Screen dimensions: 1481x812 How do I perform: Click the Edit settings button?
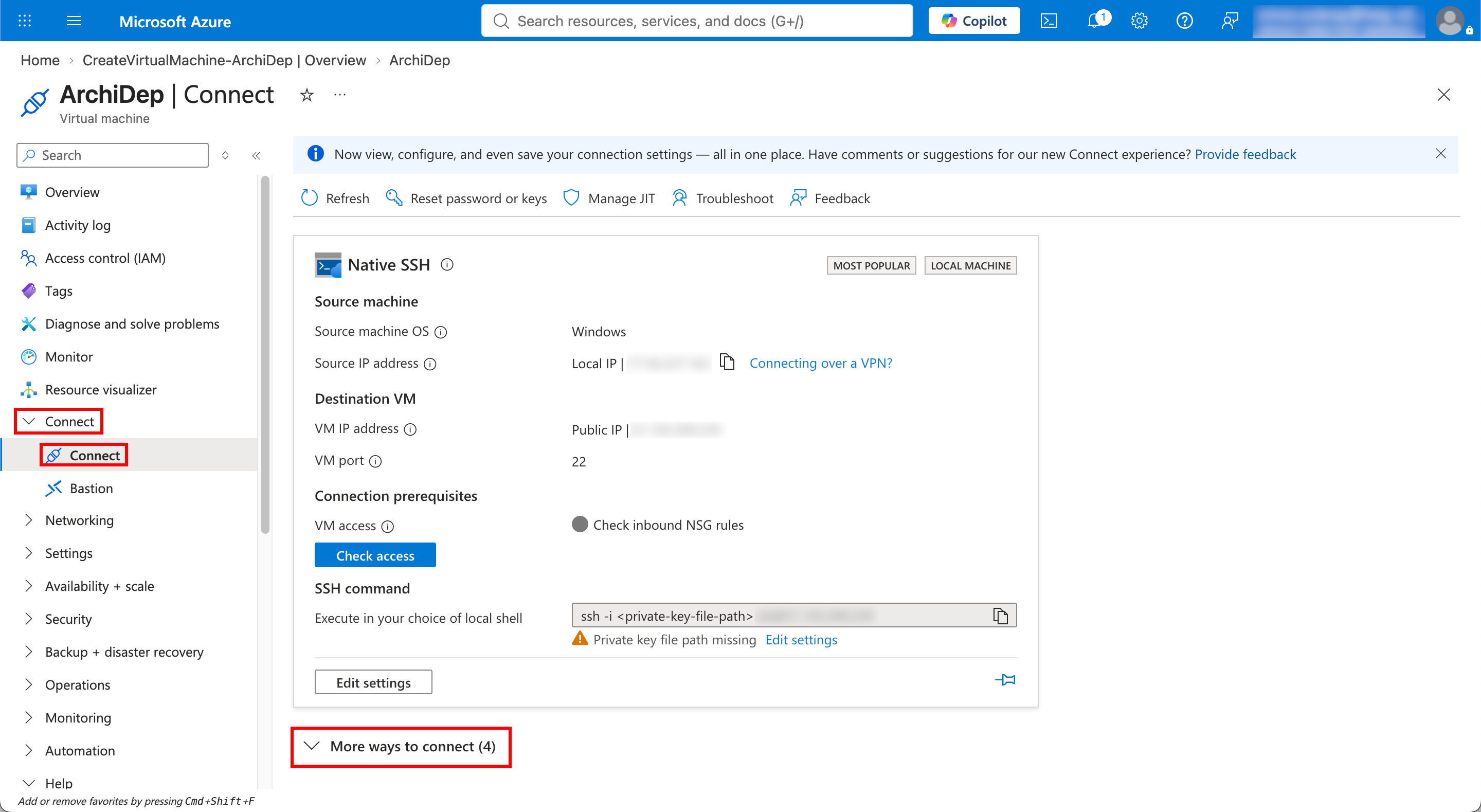(x=373, y=682)
